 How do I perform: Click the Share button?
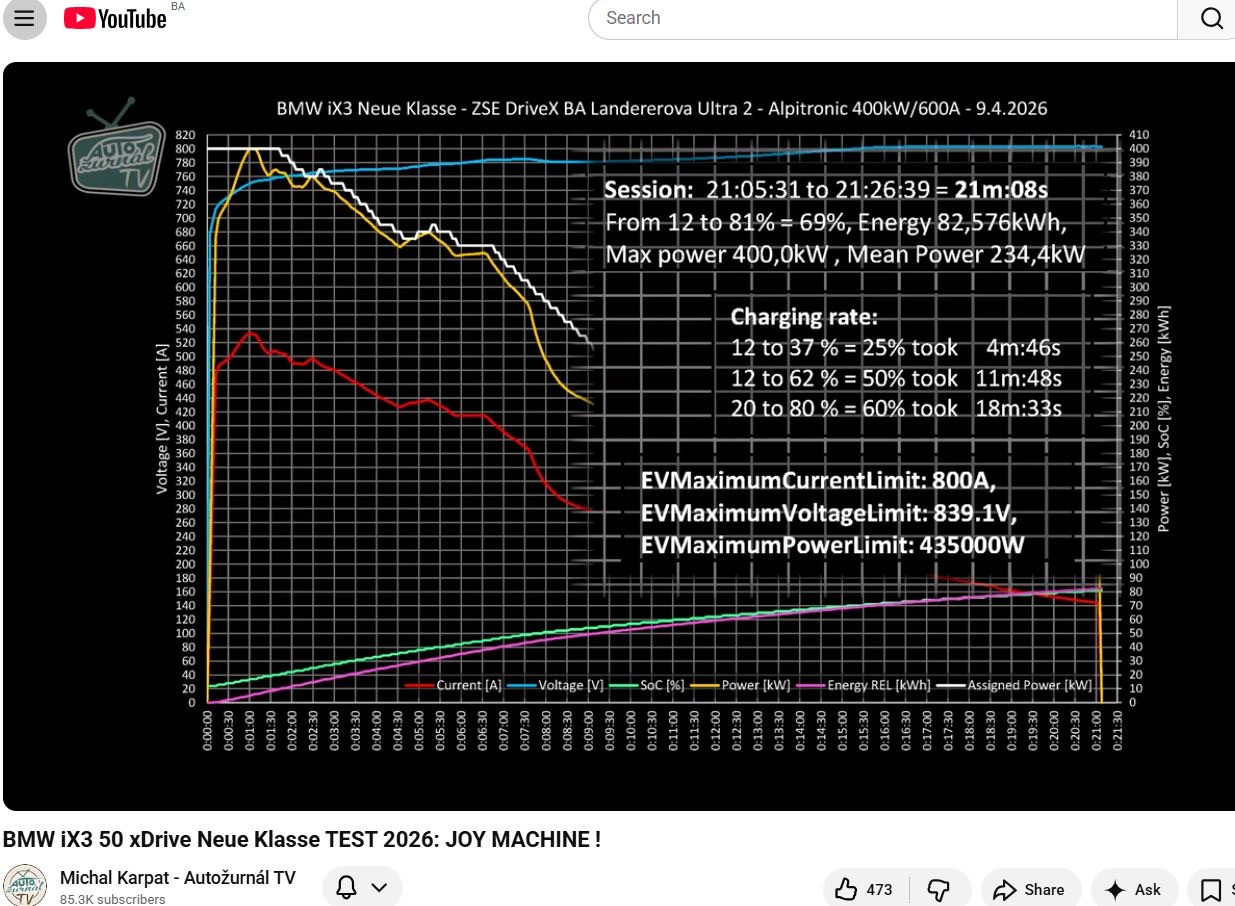tap(1029, 889)
